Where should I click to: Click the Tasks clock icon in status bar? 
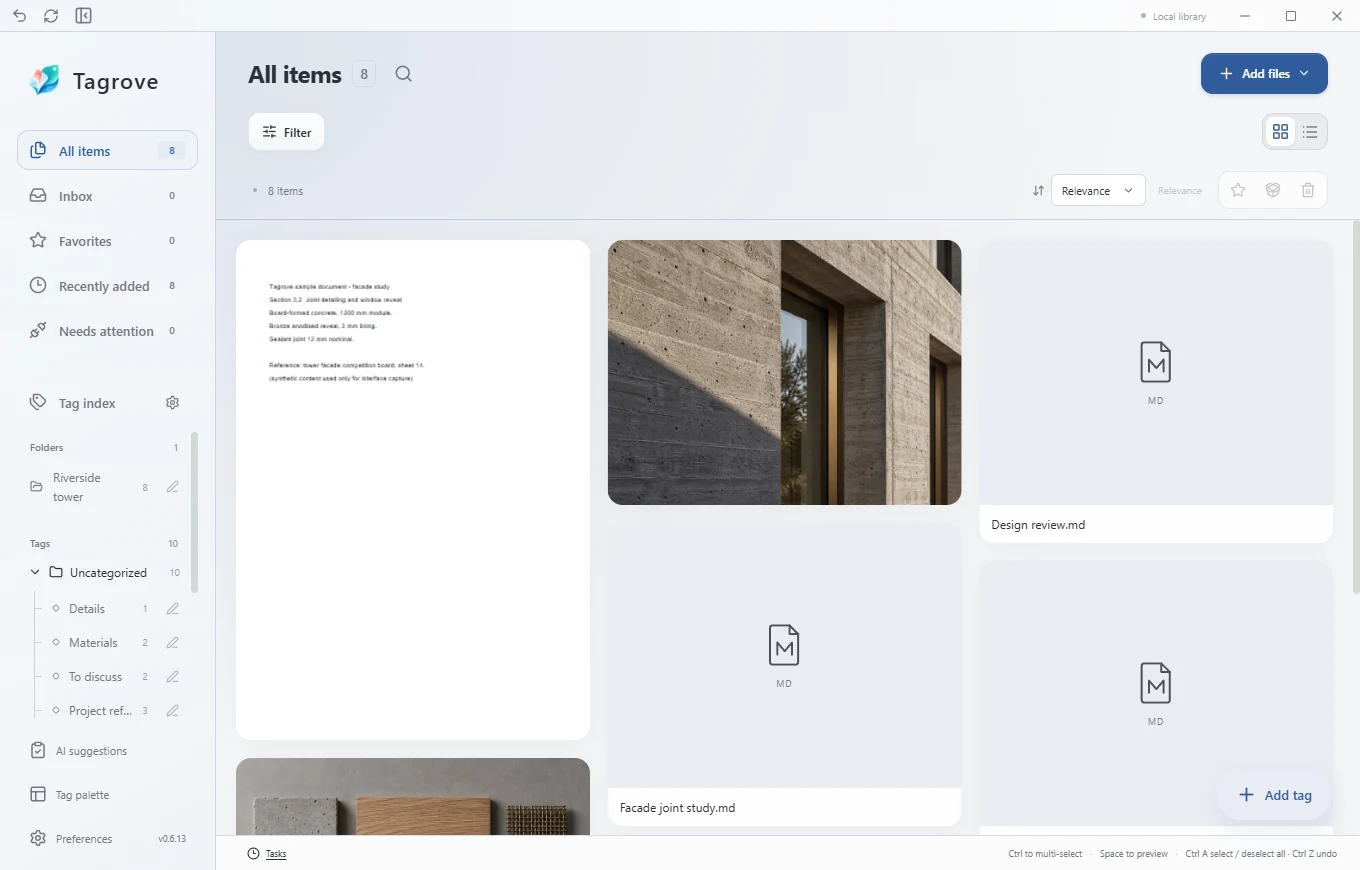tap(254, 854)
